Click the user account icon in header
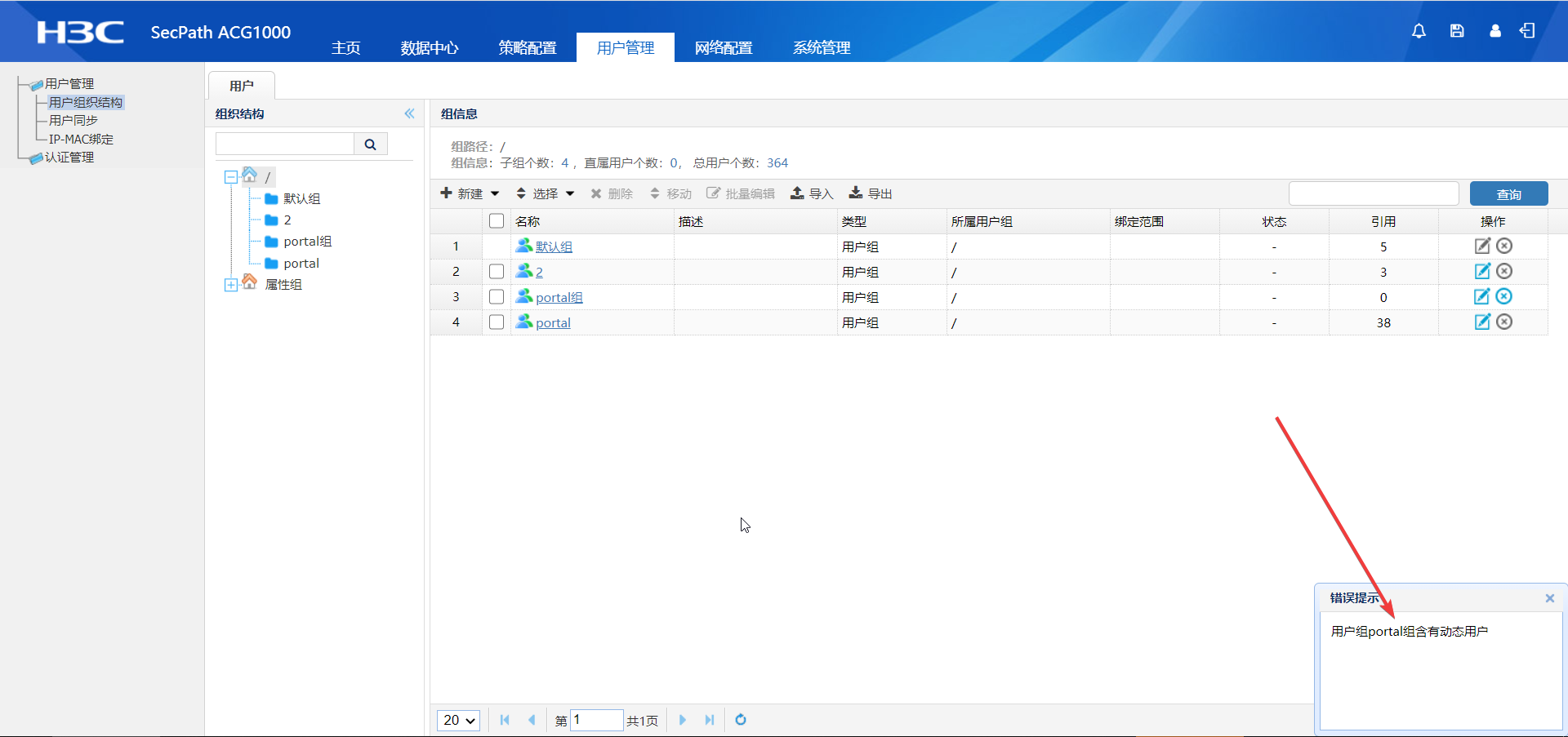 (x=1494, y=31)
